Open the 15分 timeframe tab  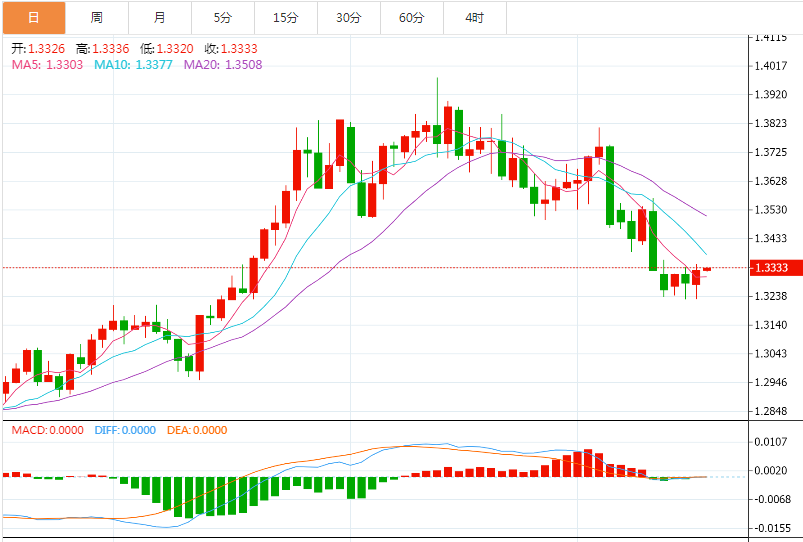286,18
